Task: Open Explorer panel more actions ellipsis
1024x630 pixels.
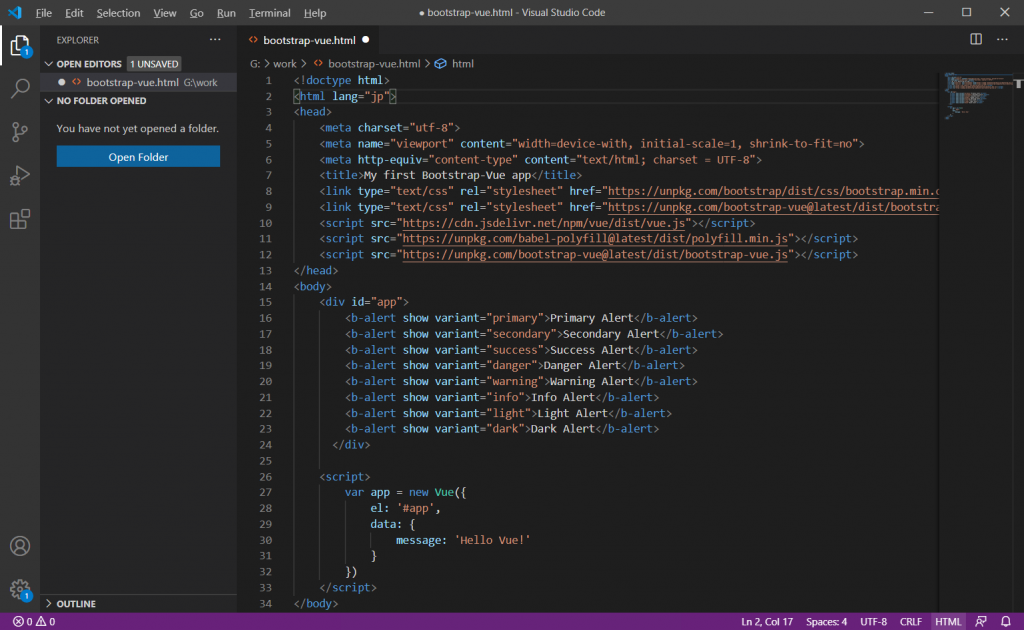Action: coord(215,40)
